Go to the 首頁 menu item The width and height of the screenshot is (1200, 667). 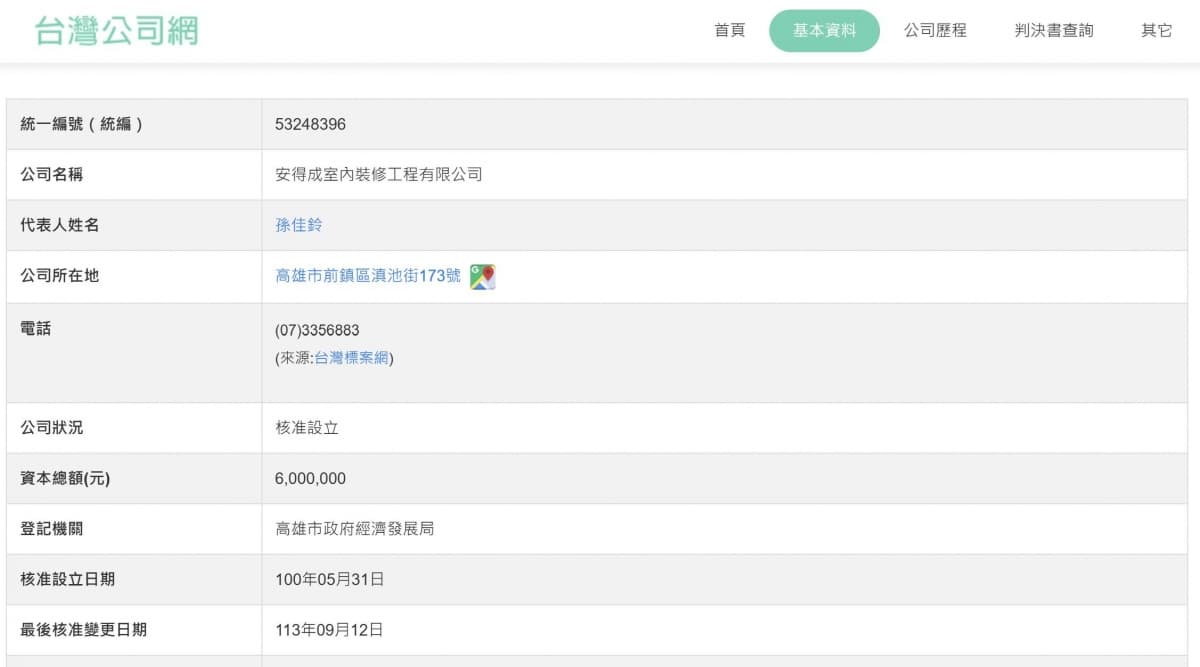[729, 31]
